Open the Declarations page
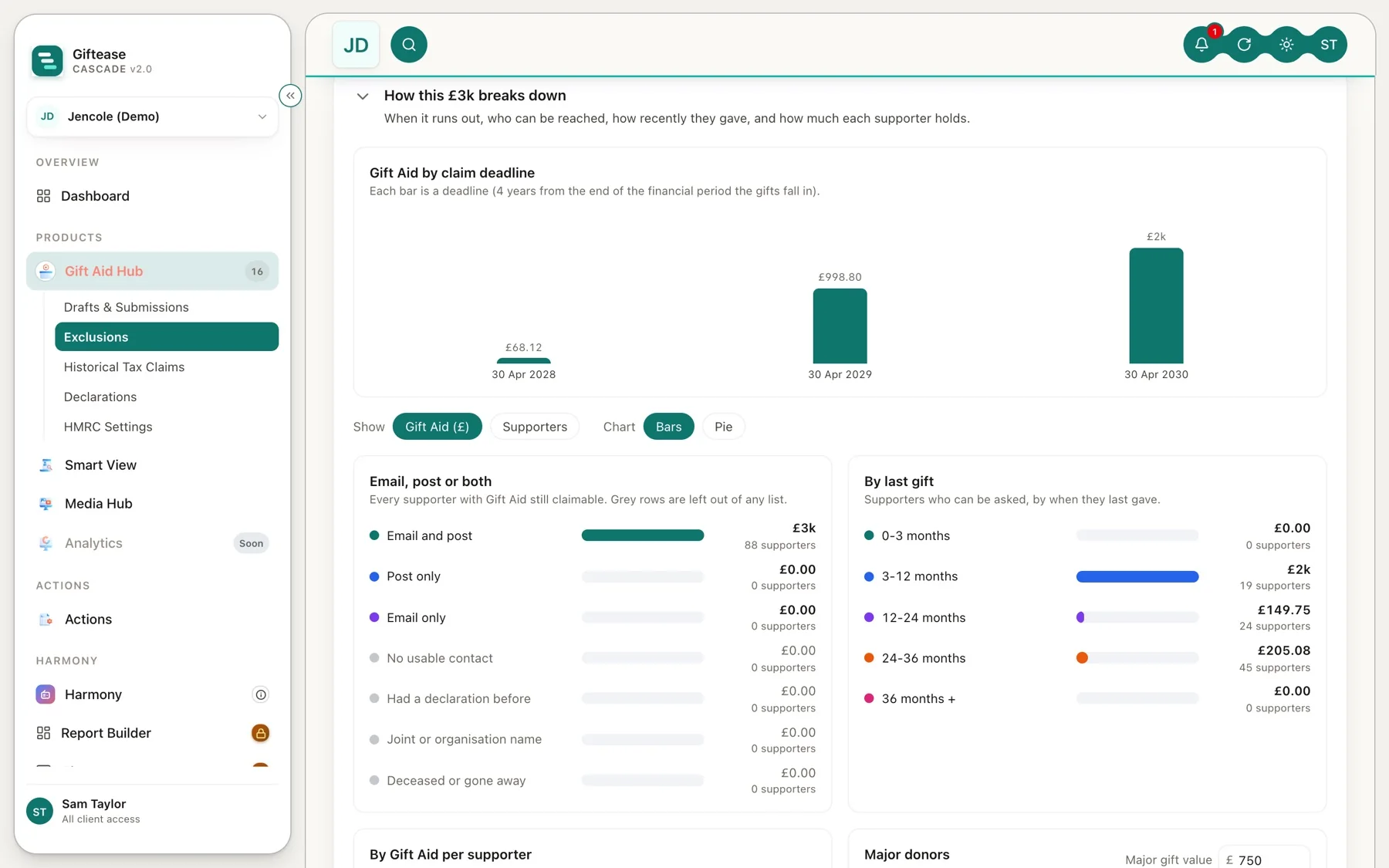The width and height of the screenshot is (1389, 868). pyautogui.click(x=100, y=397)
